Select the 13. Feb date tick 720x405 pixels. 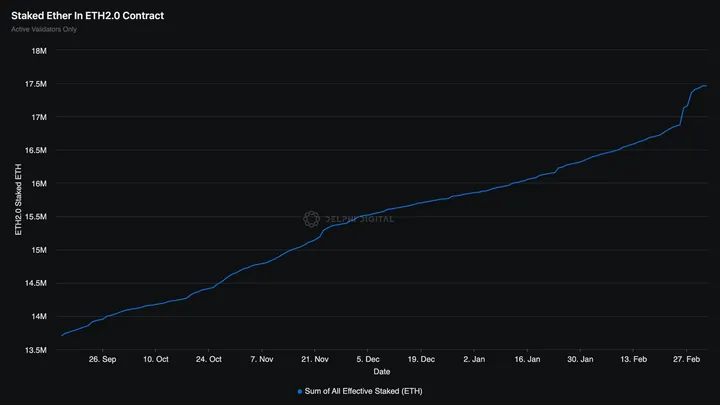pyautogui.click(x=633, y=358)
